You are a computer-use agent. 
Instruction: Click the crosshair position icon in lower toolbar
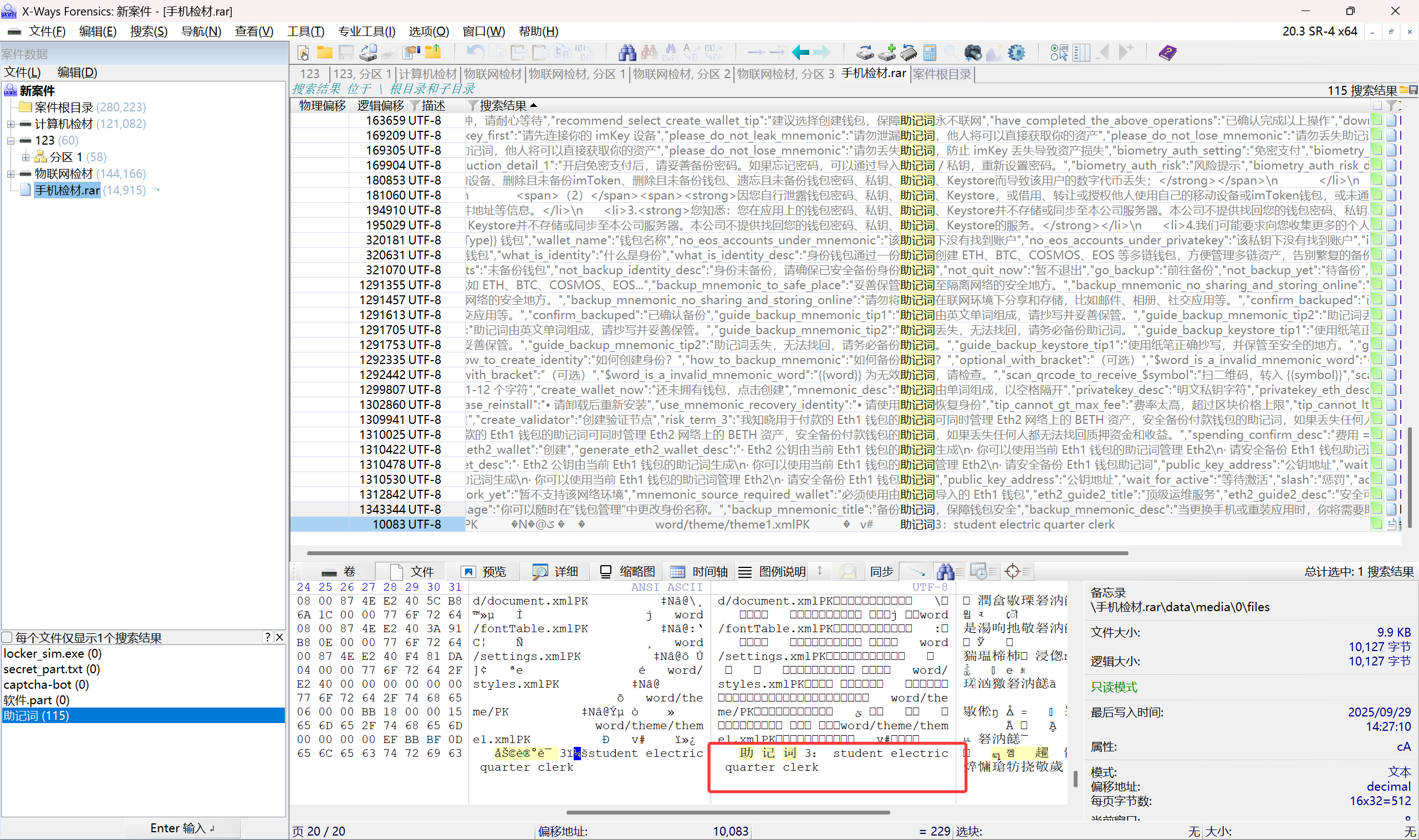click(x=1012, y=572)
